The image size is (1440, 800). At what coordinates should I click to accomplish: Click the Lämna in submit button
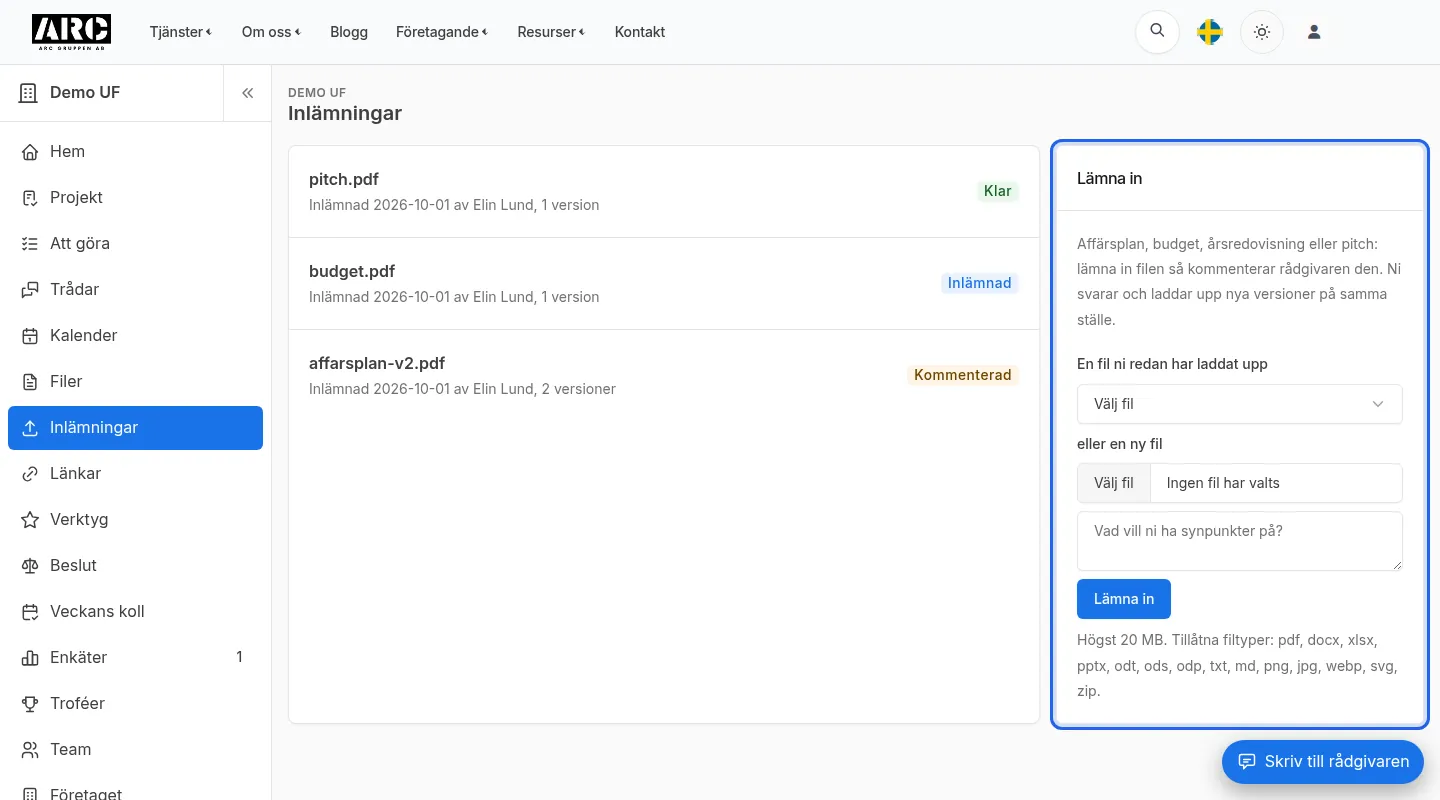(1124, 599)
